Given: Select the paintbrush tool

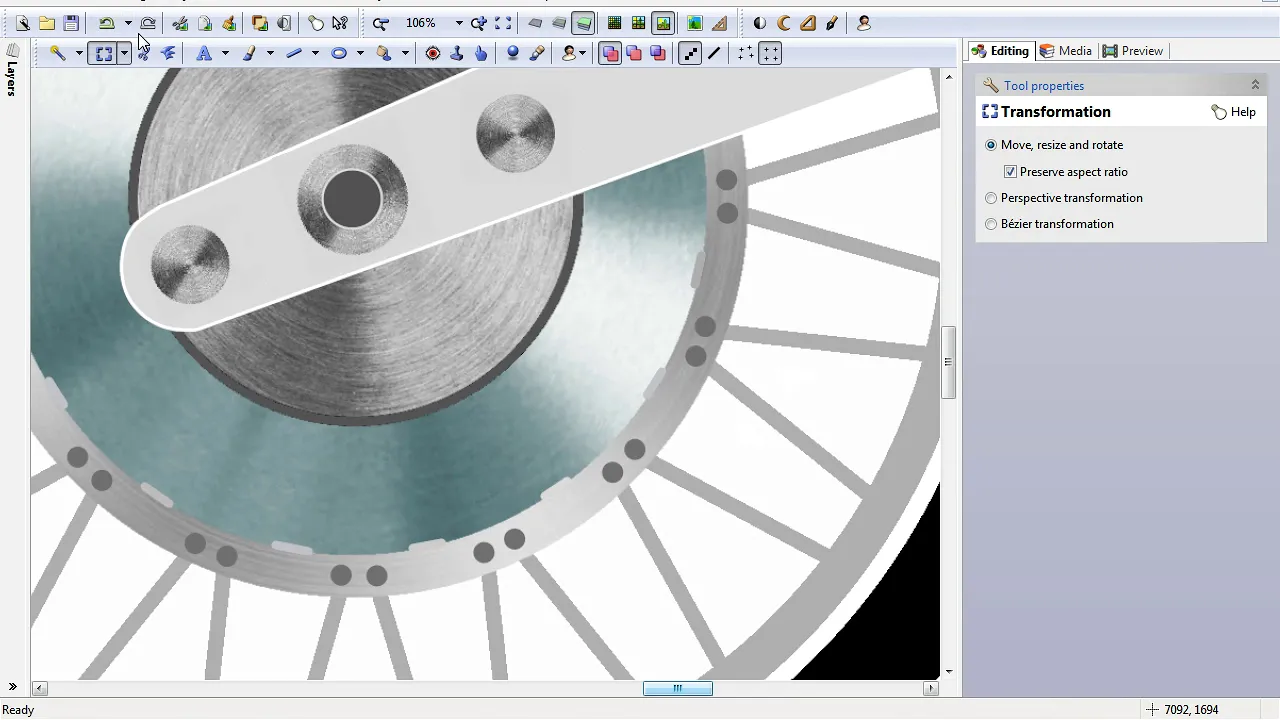Looking at the screenshot, I should (249, 53).
